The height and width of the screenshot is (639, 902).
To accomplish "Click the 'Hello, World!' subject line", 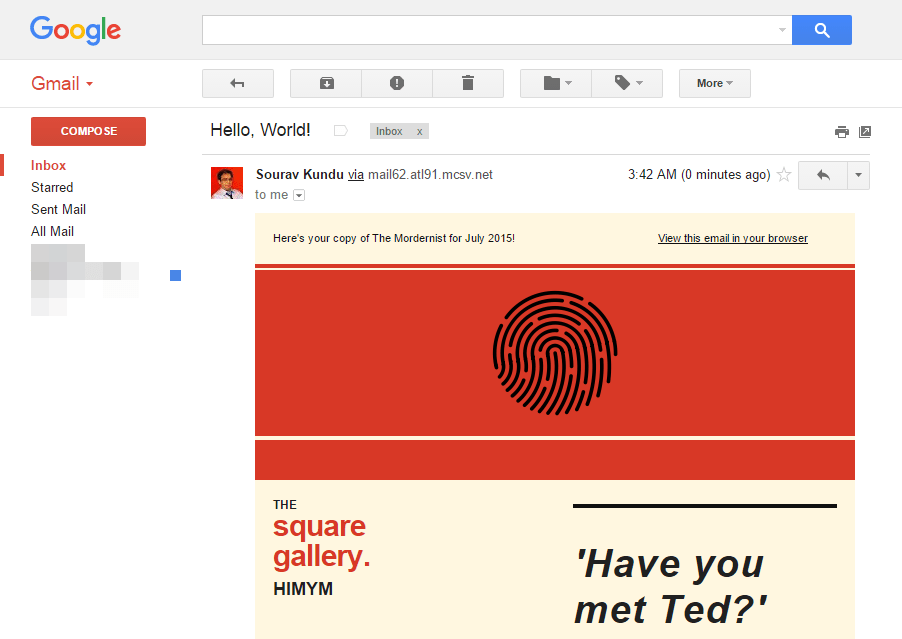I will 260,131.
